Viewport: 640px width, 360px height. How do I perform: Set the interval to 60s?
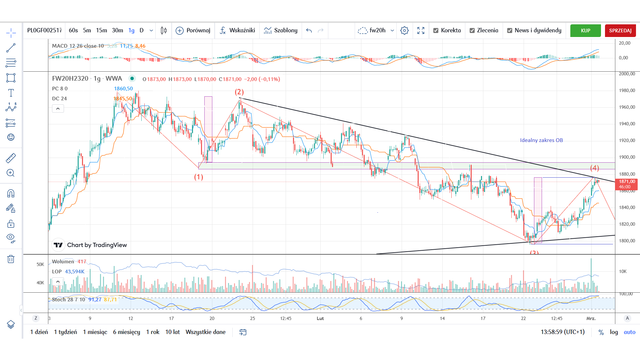[73, 31]
